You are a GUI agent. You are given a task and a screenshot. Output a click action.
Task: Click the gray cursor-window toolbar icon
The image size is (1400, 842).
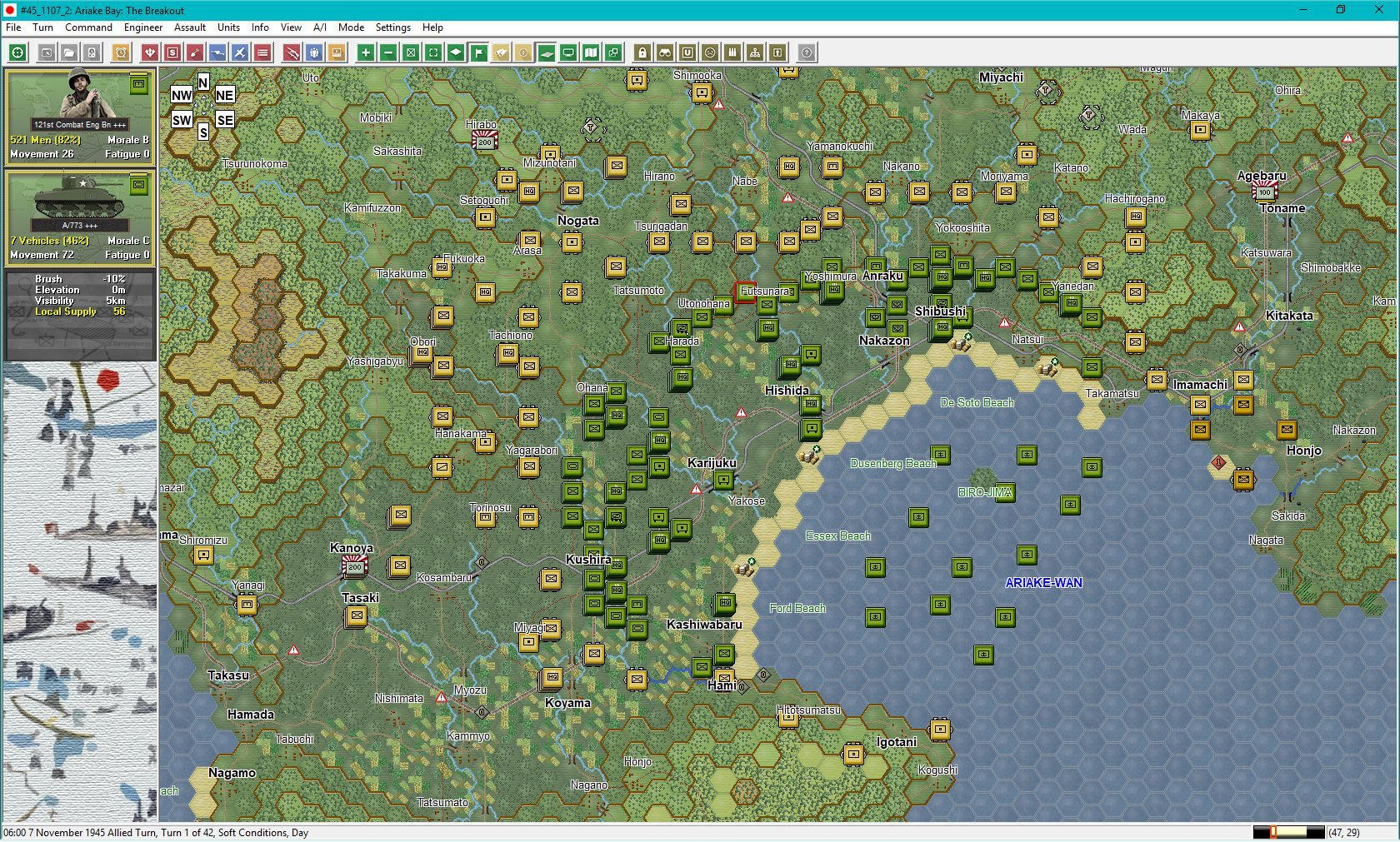[47, 53]
